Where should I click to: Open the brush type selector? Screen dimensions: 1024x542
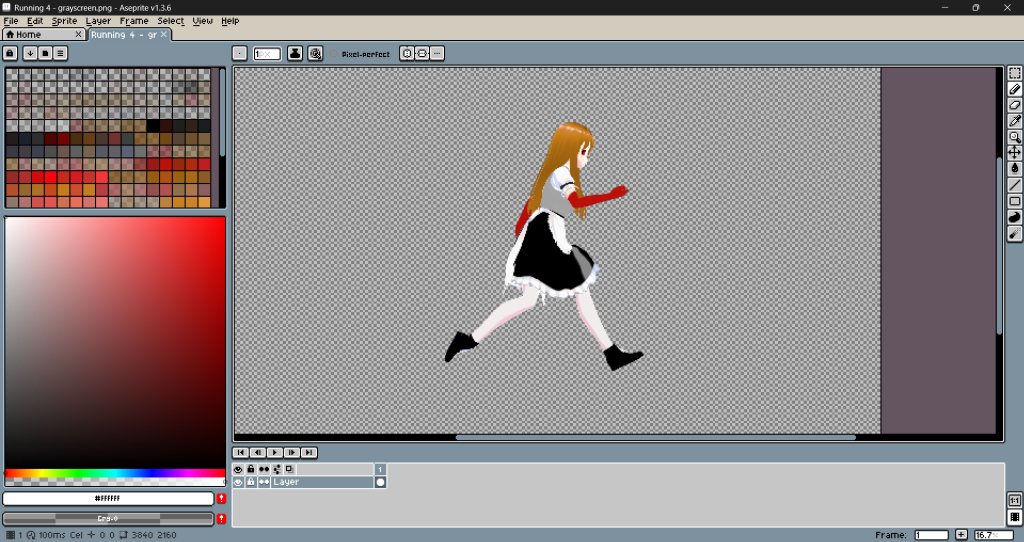[x=240, y=54]
